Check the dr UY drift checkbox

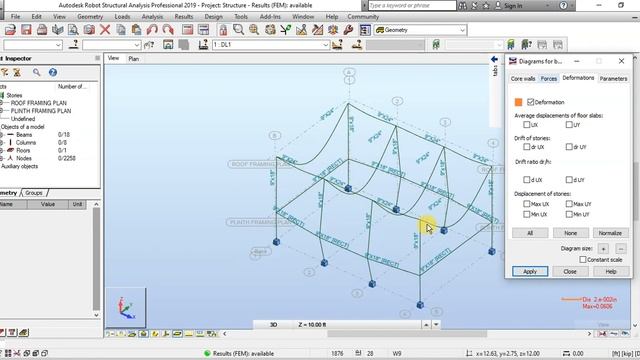[569, 147]
